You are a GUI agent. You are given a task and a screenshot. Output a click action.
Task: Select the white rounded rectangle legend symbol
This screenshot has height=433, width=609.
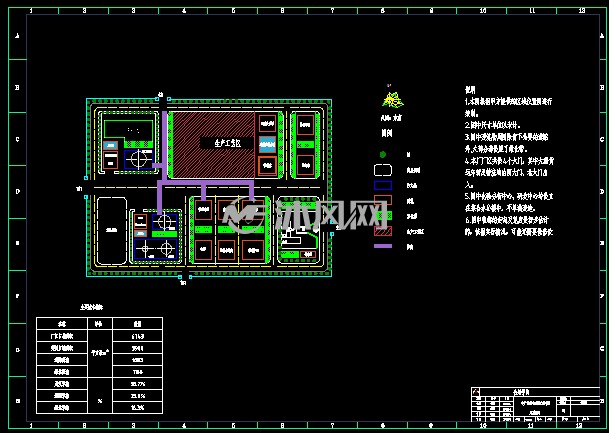point(383,170)
